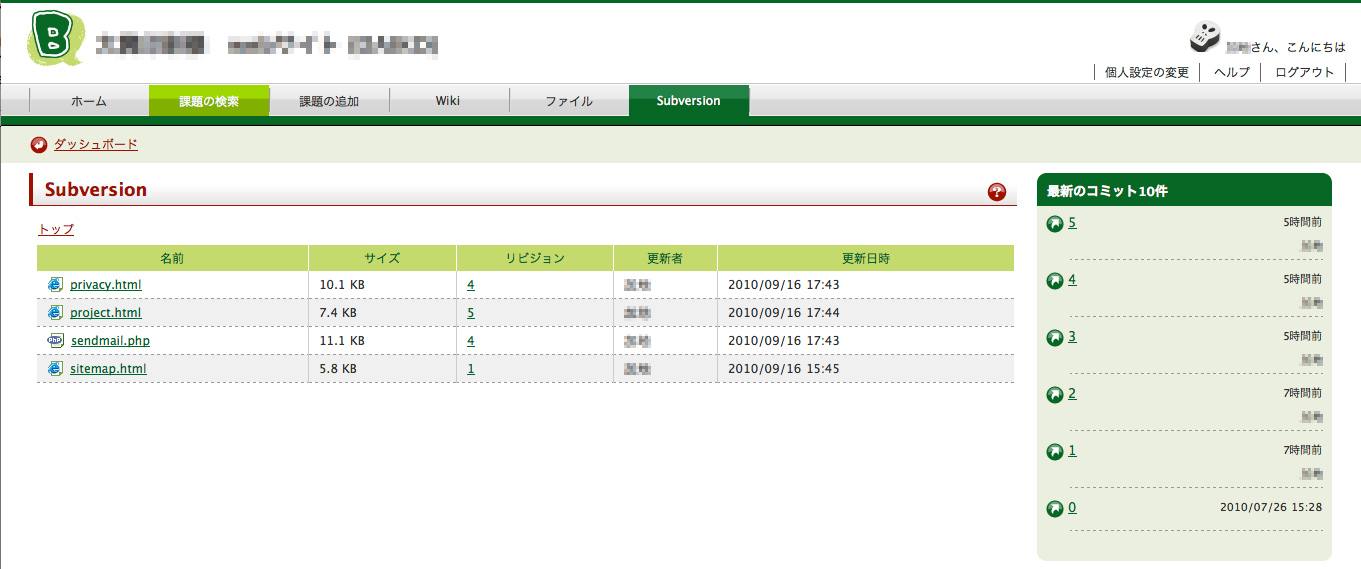This screenshot has height=569, width=1361.
Task: Click the トップ breadcrumb link
Action: pyautogui.click(x=56, y=230)
